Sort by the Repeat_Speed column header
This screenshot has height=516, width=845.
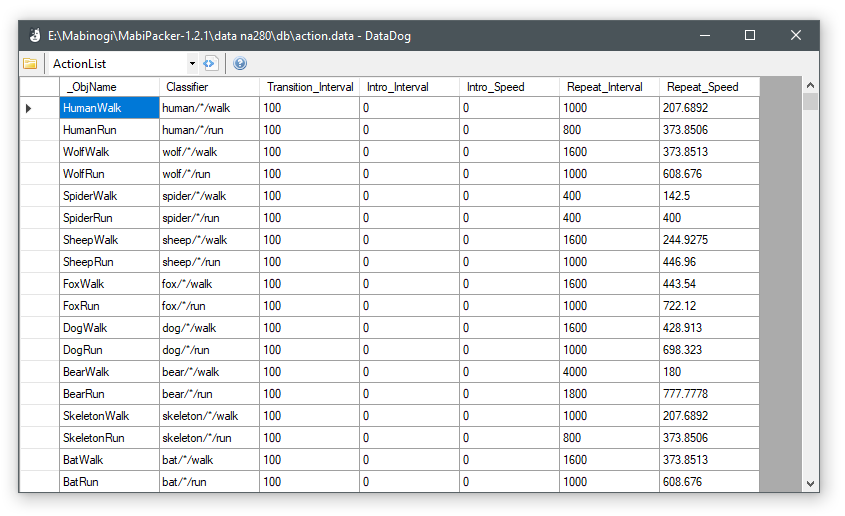(x=709, y=87)
